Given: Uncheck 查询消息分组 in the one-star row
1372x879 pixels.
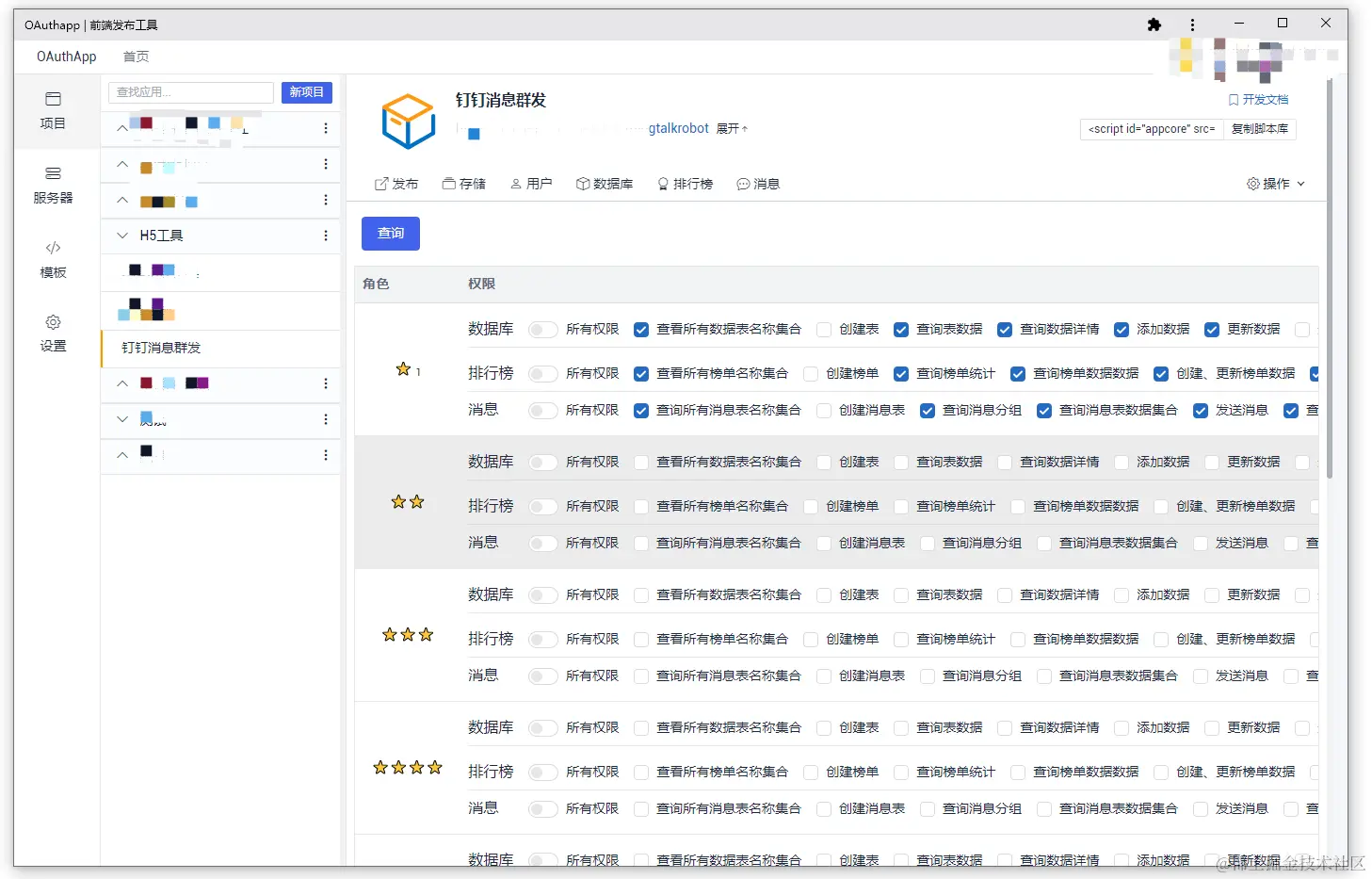Looking at the screenshot, I should 928,411.
